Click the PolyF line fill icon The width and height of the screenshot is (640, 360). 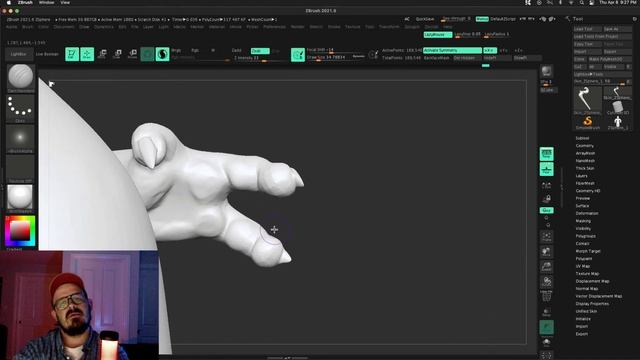[x=547, y=297]
